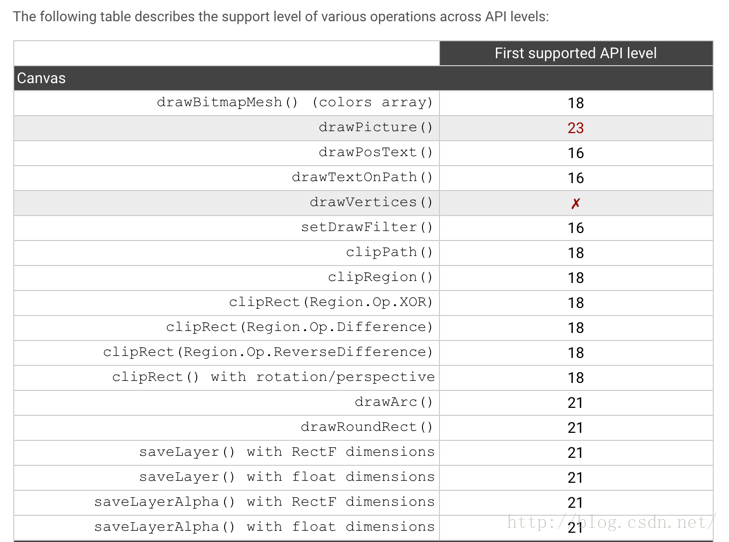
Task: Select the drawBitmapMesh() (colors array) cell
Action: click(x=295, y=102)
